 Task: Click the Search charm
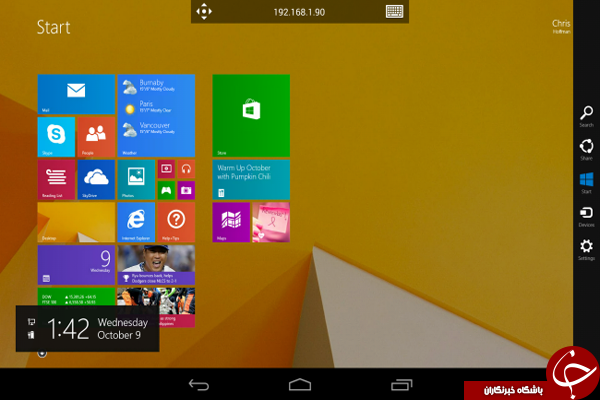click(x=586, y=116)
